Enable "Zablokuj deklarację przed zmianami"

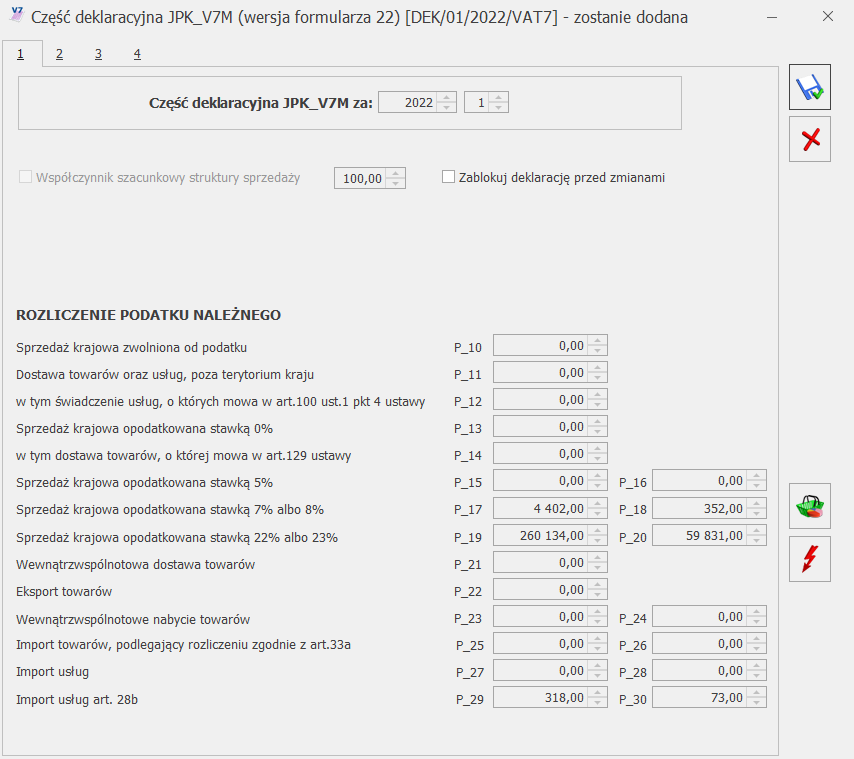[x=448, y=176]
